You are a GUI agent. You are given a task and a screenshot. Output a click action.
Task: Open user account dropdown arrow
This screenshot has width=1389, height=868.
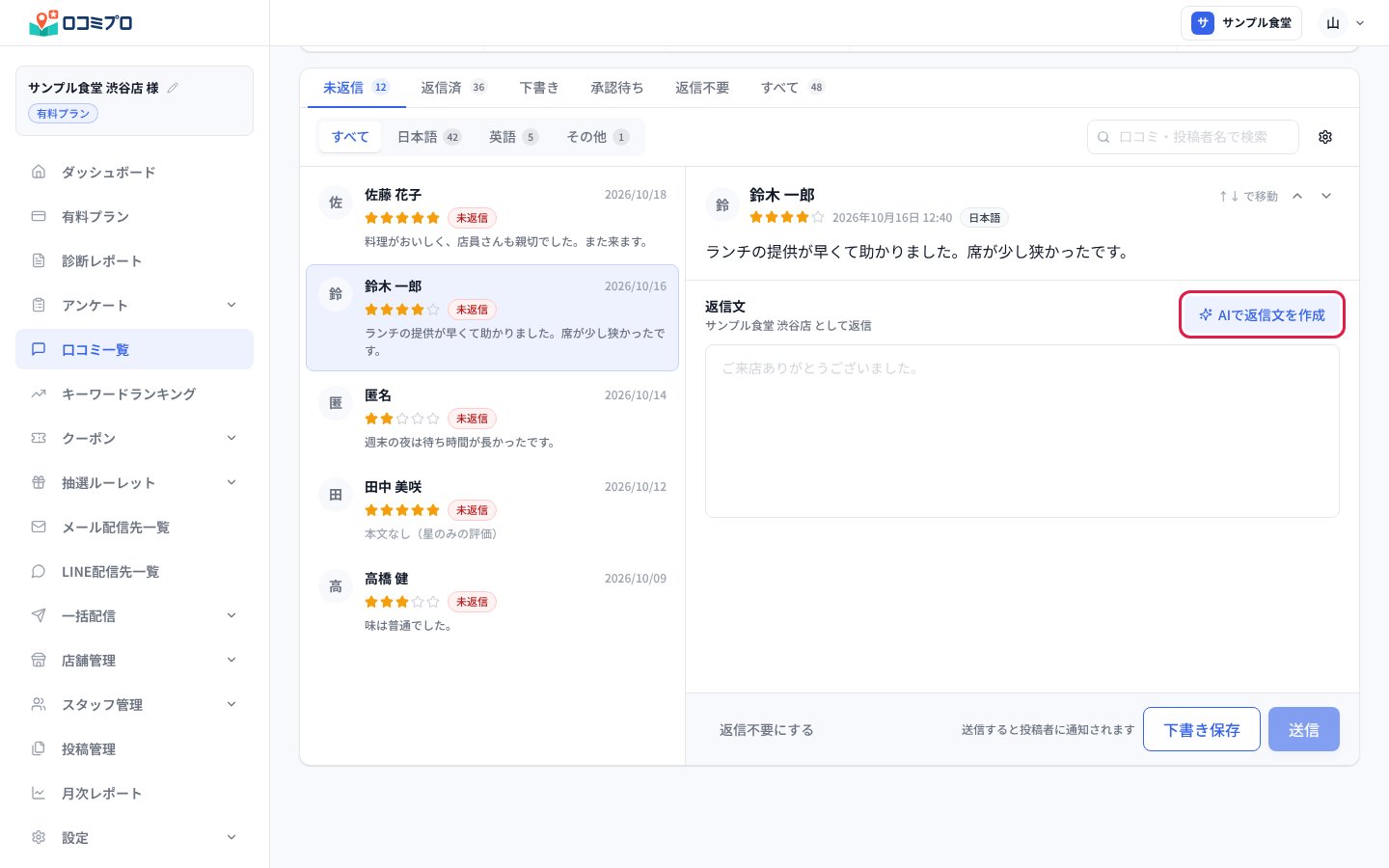[1360, 23]
